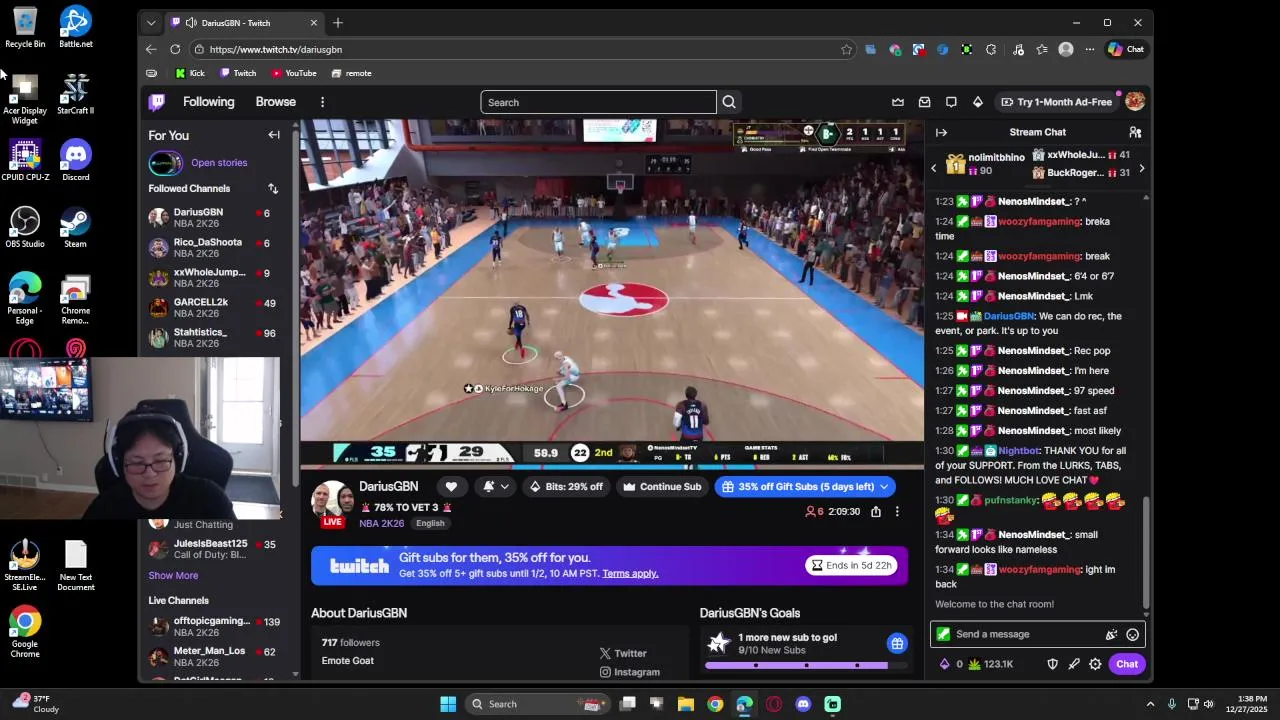Click the chat celebration party icon
Image resolution: width=1280 pixels, height=720 pixels.
1111,634
